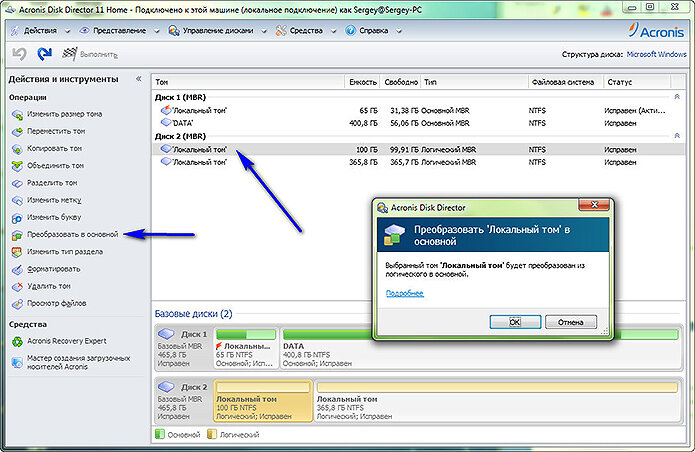Collapse the Действия и инструменты panel

point(139,79)
